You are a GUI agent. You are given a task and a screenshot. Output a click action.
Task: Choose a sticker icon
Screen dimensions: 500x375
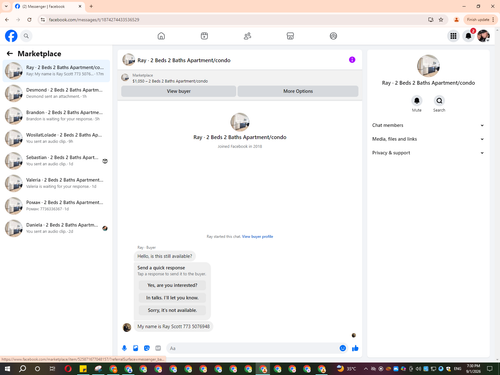click(147, 348)
